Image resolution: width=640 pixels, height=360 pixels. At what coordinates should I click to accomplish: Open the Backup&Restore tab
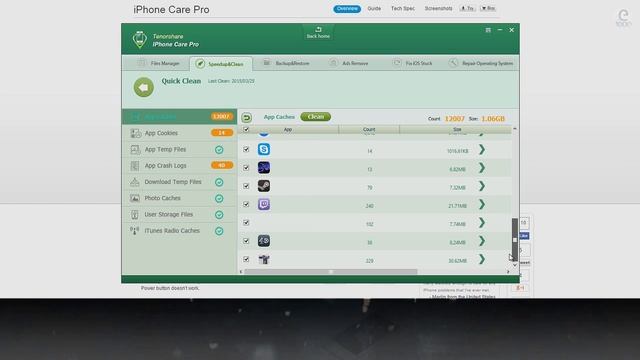point(287,63)
